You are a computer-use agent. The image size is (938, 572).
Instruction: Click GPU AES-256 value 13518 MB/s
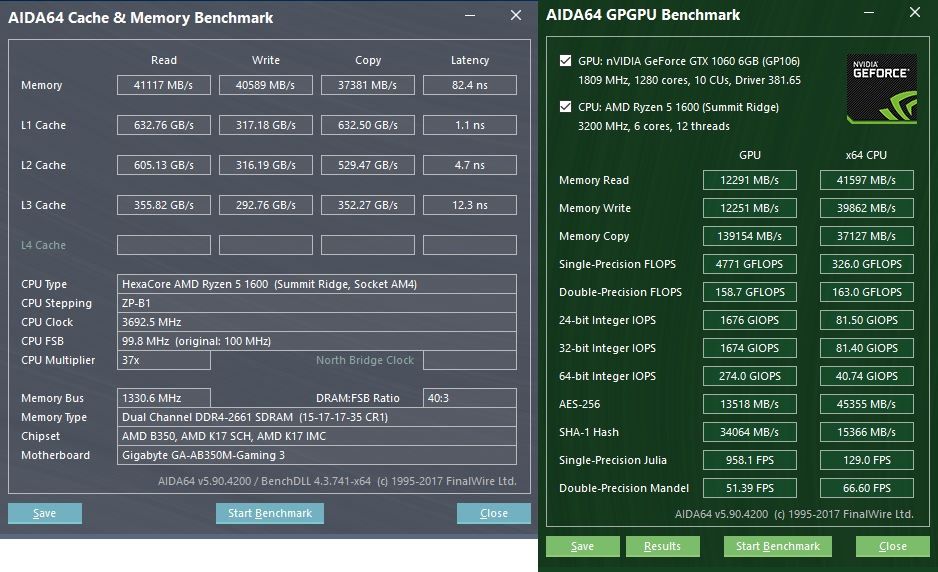[750, 404]
